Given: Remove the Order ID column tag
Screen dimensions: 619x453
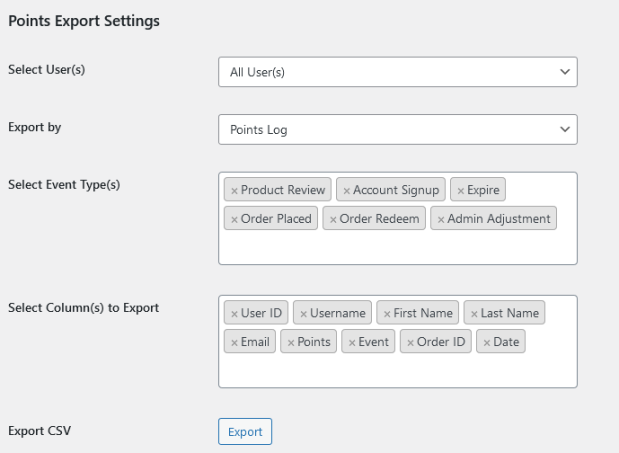Looking at the screenshot, I should click(x=410, y=342).
